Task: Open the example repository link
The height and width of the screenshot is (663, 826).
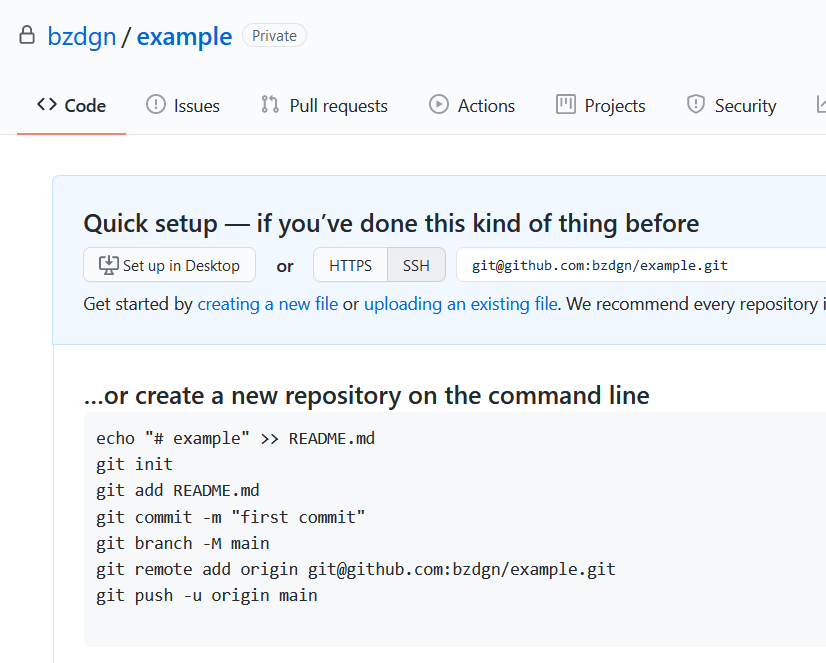Action: 184,36
